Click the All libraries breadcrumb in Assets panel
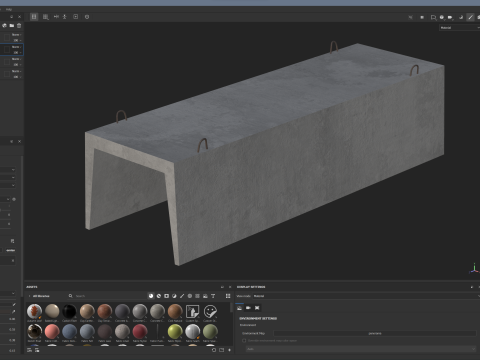 [41, 296]
